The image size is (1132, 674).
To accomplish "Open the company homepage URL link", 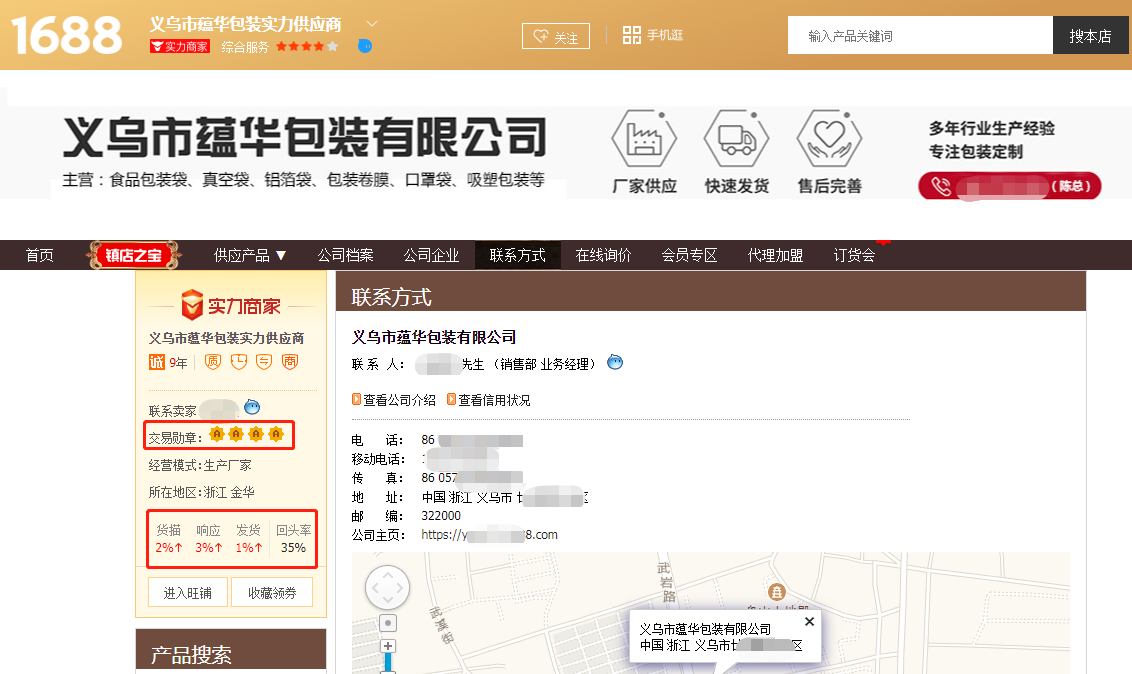I will pos(489,535).
